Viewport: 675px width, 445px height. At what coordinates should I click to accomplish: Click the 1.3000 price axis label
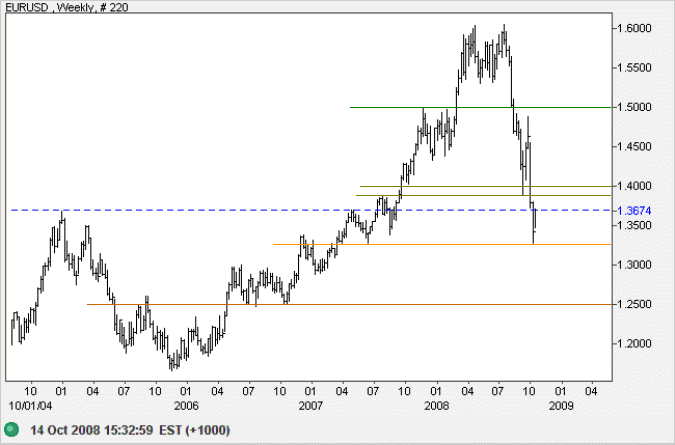point(634,265)
